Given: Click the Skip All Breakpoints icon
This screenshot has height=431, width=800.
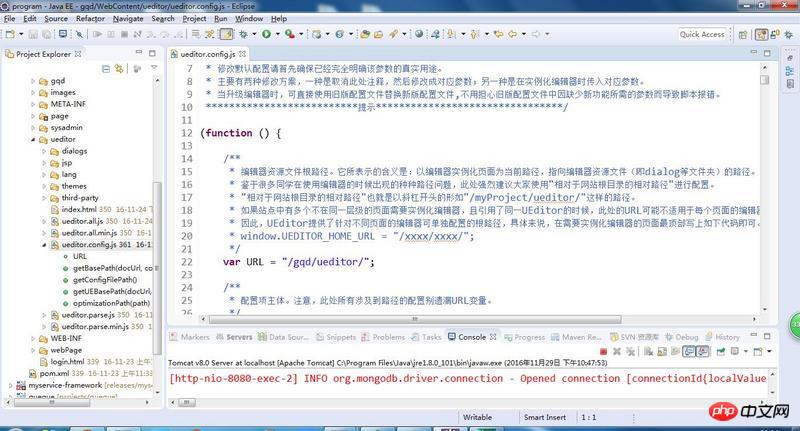Looking at the screenshot, I should point(79,34).
